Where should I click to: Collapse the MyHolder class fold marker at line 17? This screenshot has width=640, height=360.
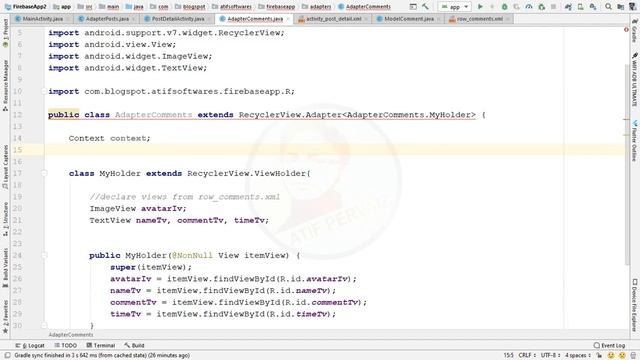click(44, 173)
